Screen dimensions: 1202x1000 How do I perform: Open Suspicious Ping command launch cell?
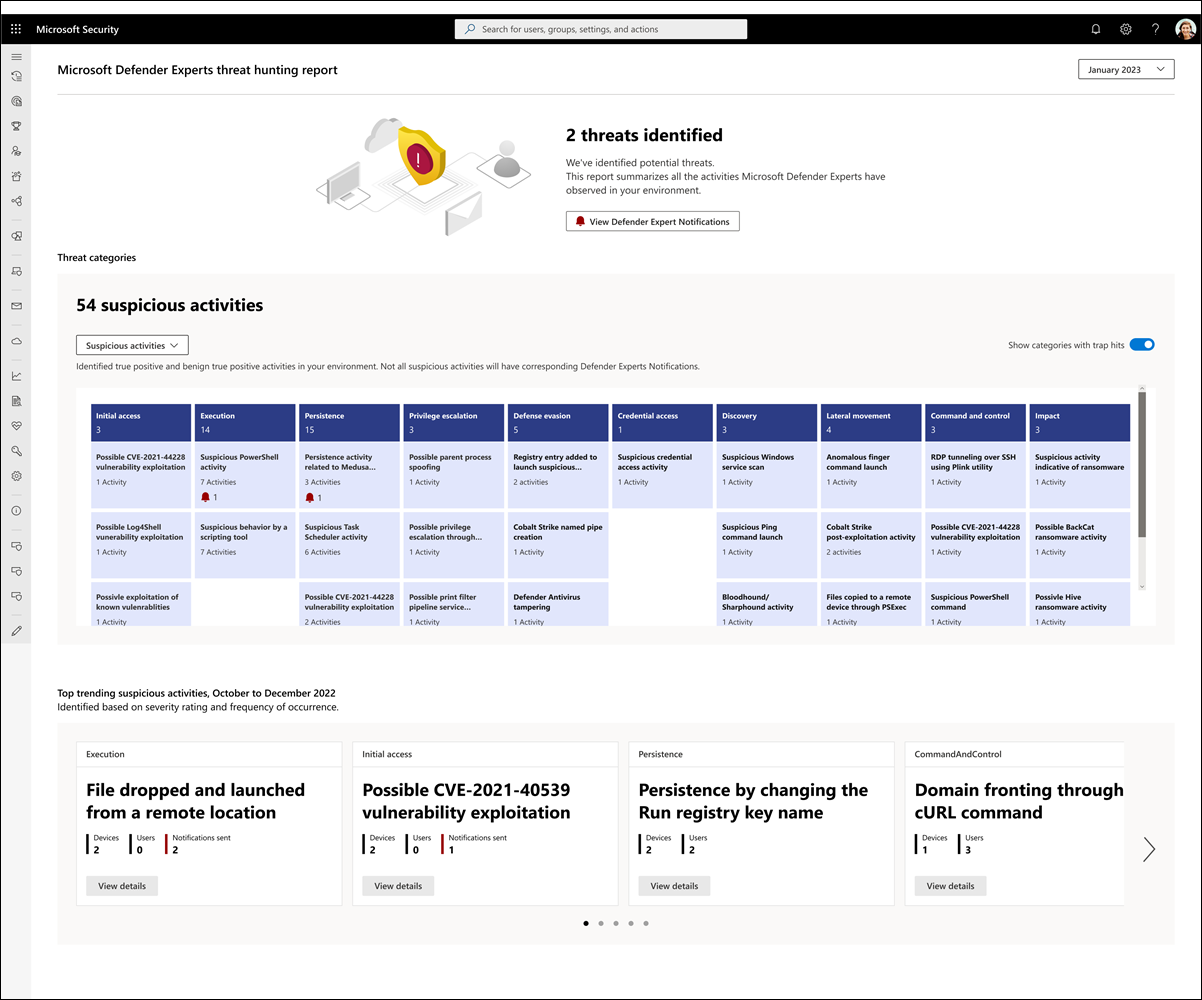coord(767,545)
